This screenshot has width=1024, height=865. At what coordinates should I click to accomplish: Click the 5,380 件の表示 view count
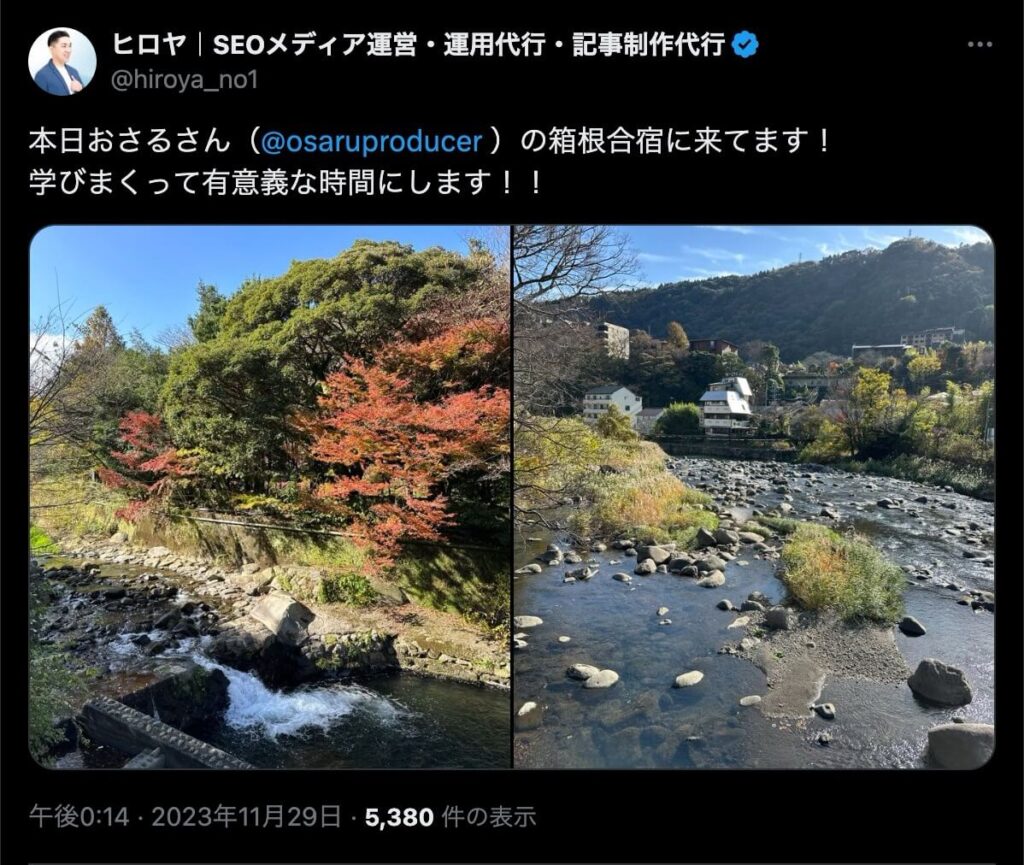click(451, 817)
